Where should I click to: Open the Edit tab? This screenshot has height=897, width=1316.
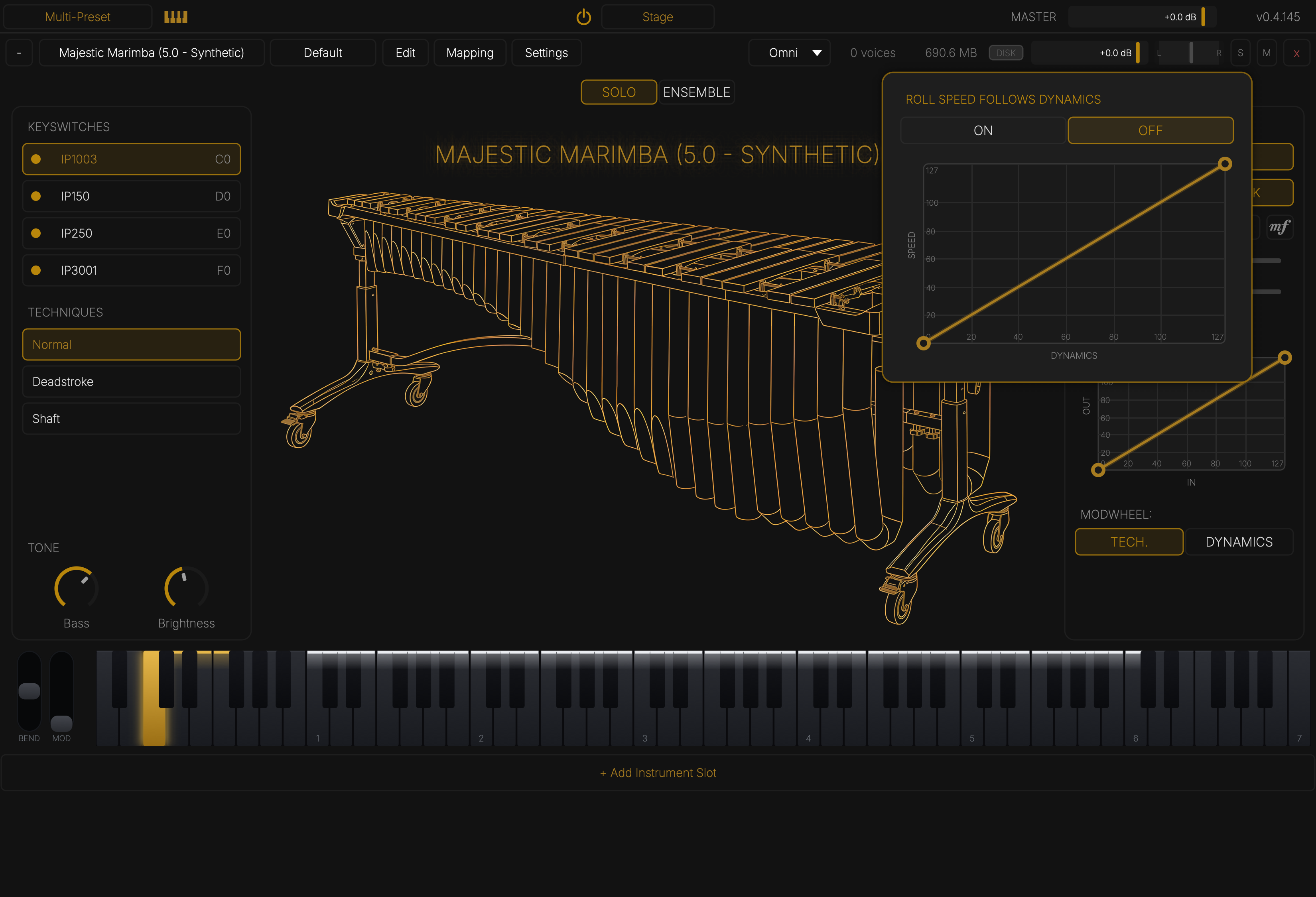405,53
